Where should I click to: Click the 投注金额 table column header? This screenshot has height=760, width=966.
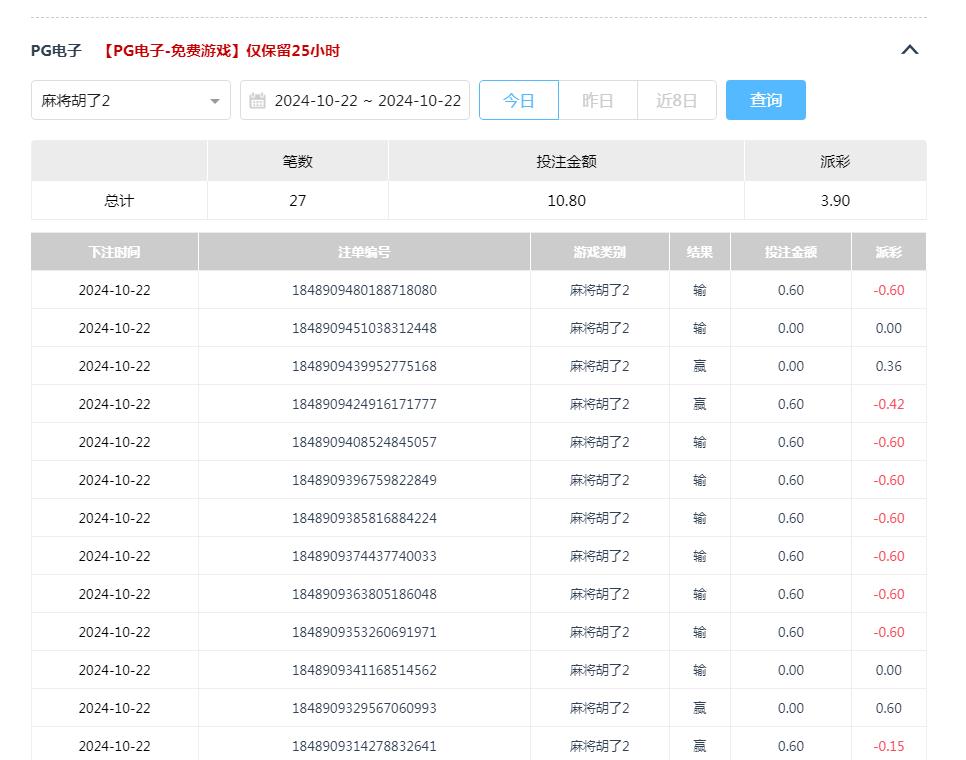(790, 252)
